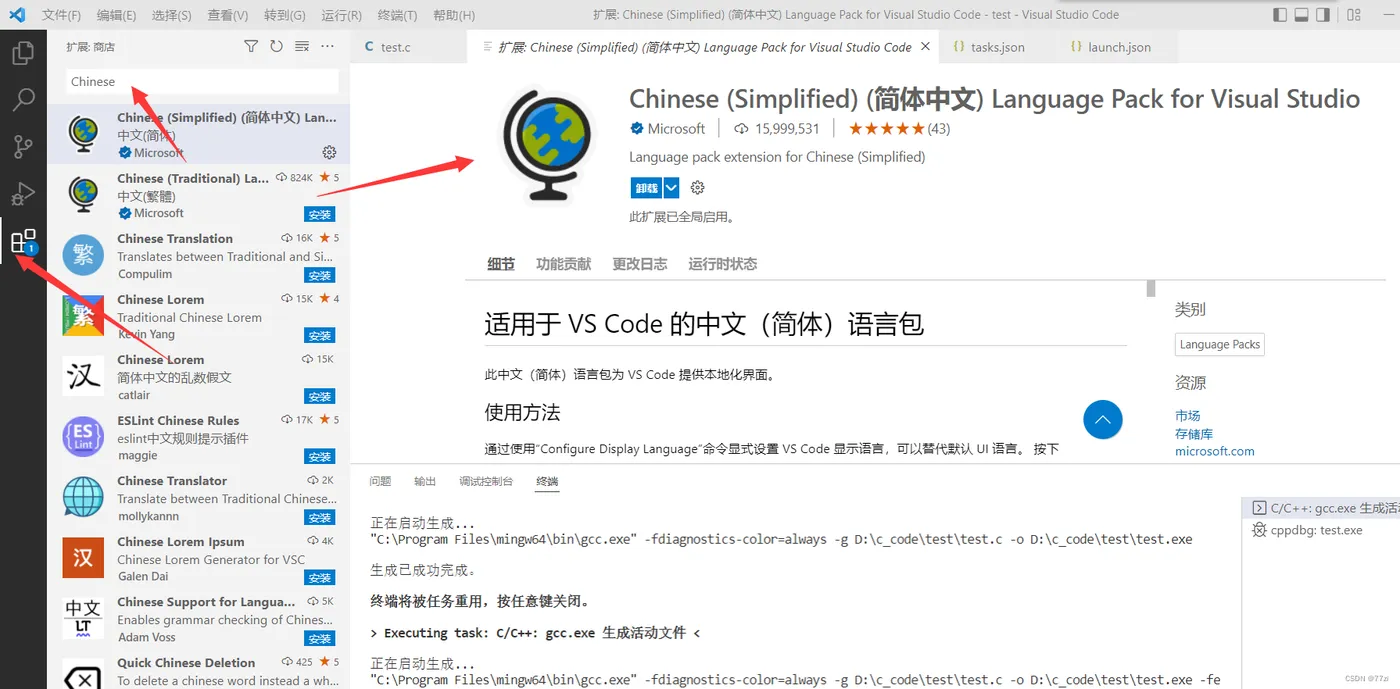Open the 终端(T) menu
This screenshot has width=1400, height=689.
coord(398,15)
